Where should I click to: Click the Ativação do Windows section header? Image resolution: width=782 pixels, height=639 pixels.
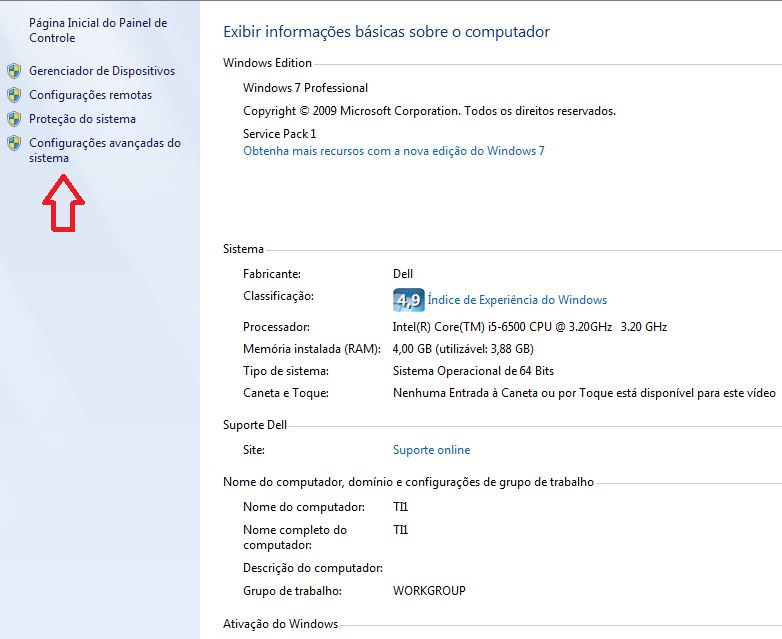pyautogui.click(x=280, y=624)
